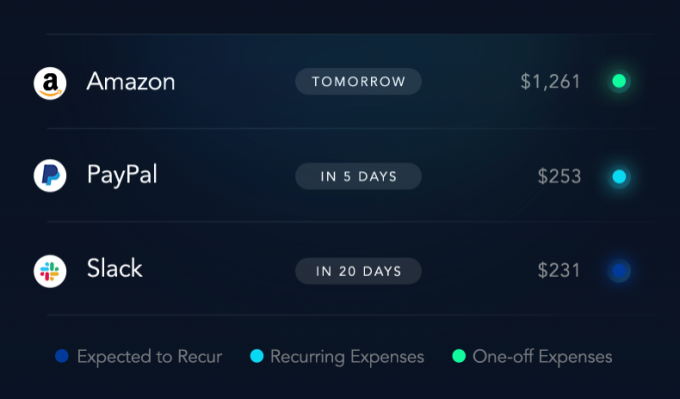Open the Amazon expense name
The image size is (680, 399).
point(131,82)
